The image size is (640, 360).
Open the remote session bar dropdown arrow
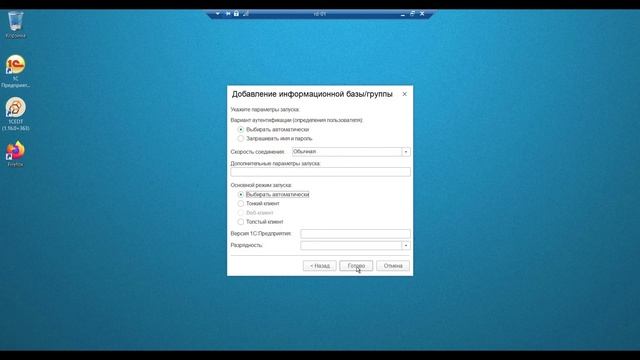pyautogui.click(x=218, y=13)
